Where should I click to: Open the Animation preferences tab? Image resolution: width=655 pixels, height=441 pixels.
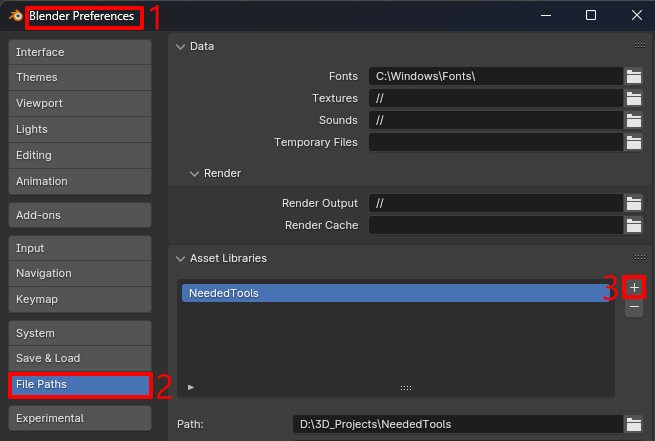[x=80, y=181]
